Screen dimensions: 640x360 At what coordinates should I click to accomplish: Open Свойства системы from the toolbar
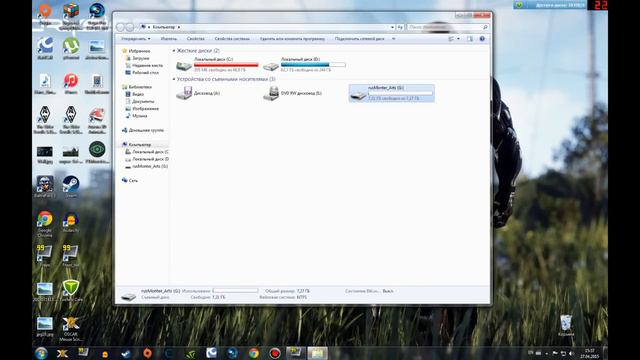tap(232, 39)
